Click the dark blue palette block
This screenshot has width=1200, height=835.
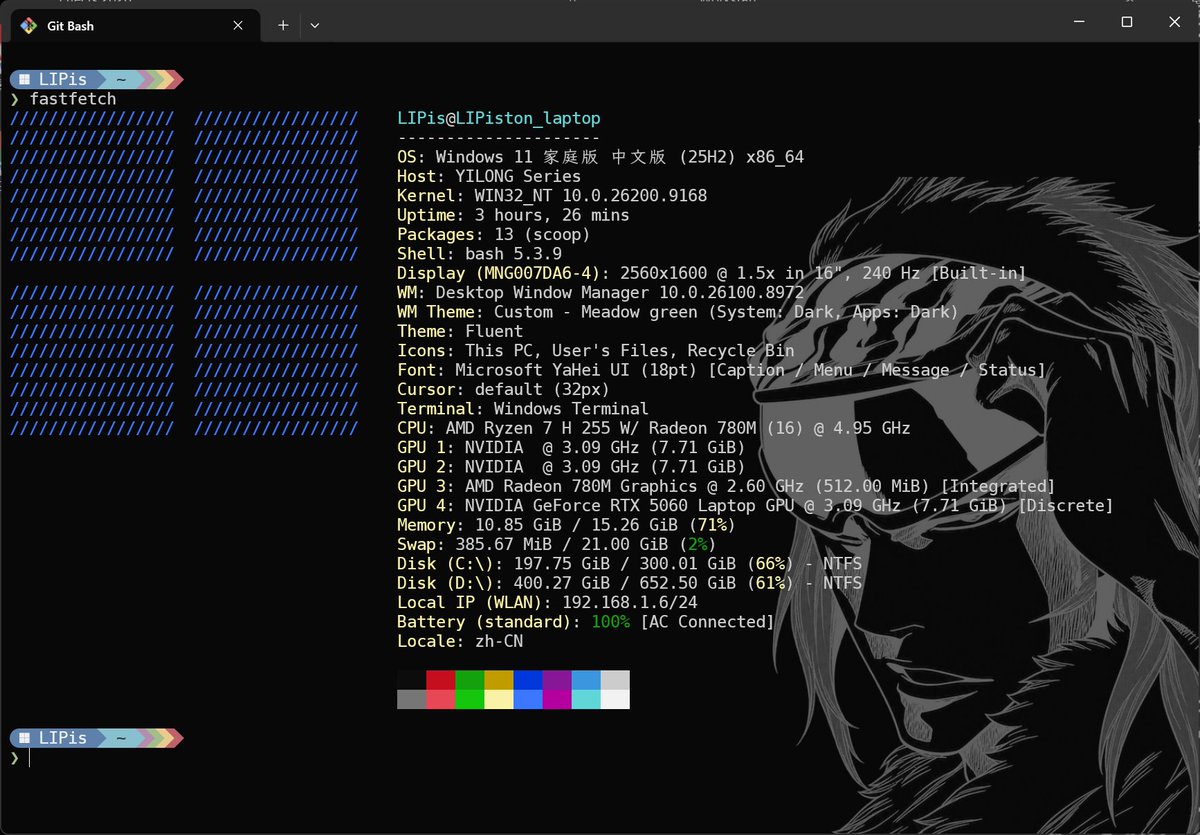click(x=528, y=680)
